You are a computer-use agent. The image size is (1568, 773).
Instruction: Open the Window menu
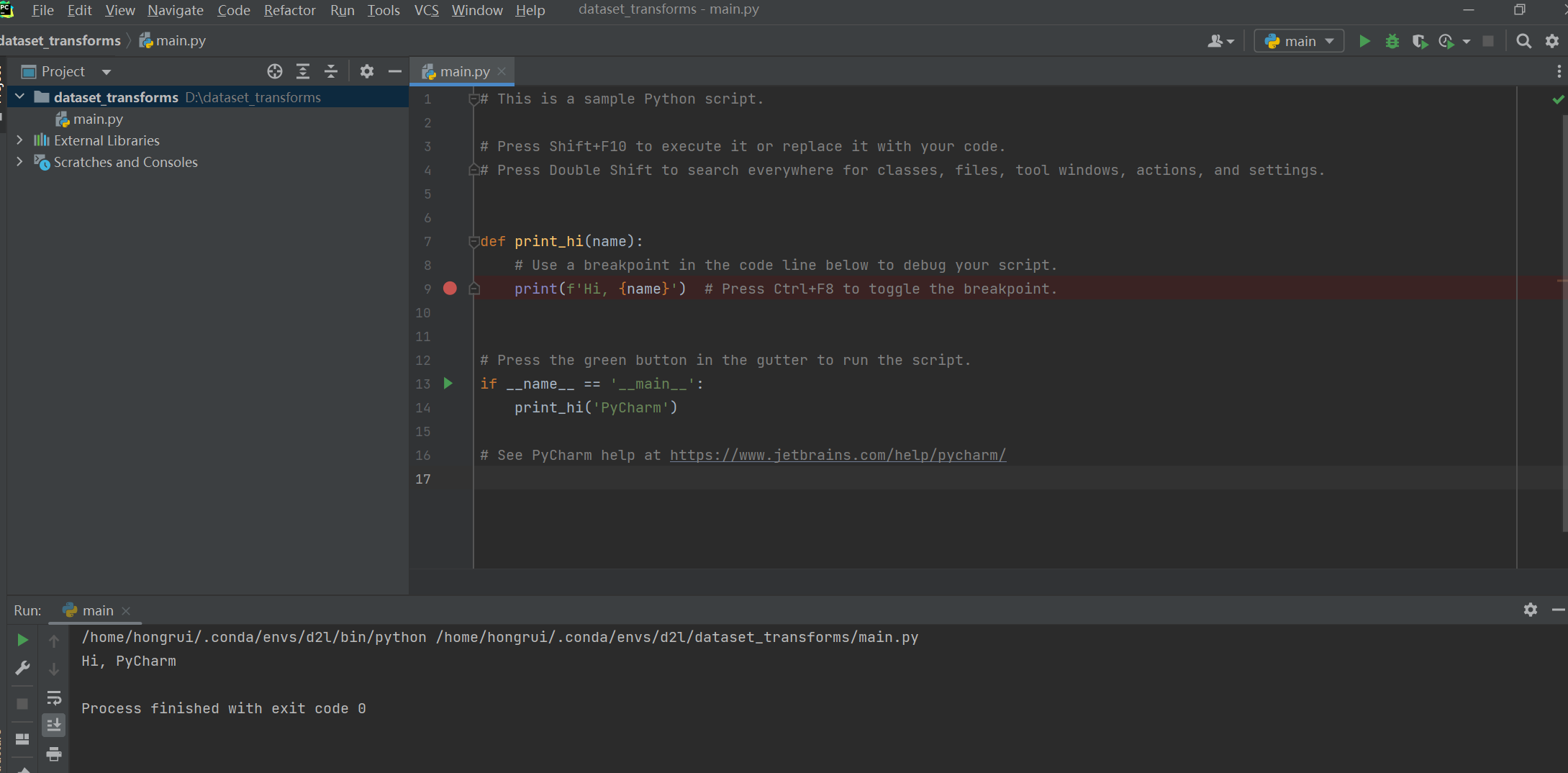pyautogui.click(x=477, y=10)
